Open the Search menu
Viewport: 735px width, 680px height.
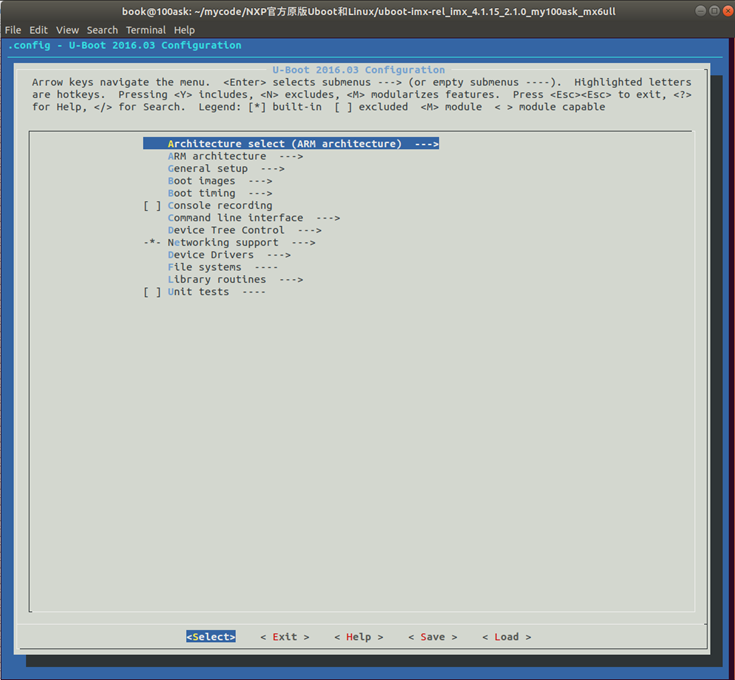102,30
